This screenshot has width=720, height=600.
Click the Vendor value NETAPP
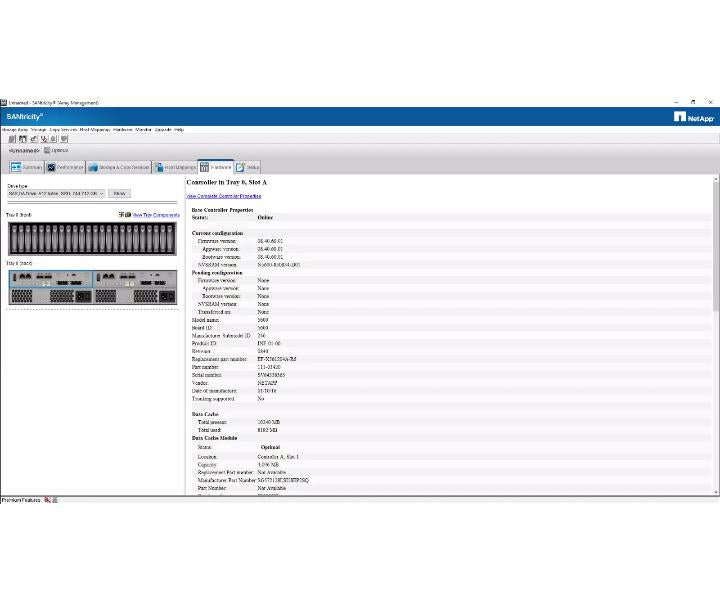(x=267, y=383)
